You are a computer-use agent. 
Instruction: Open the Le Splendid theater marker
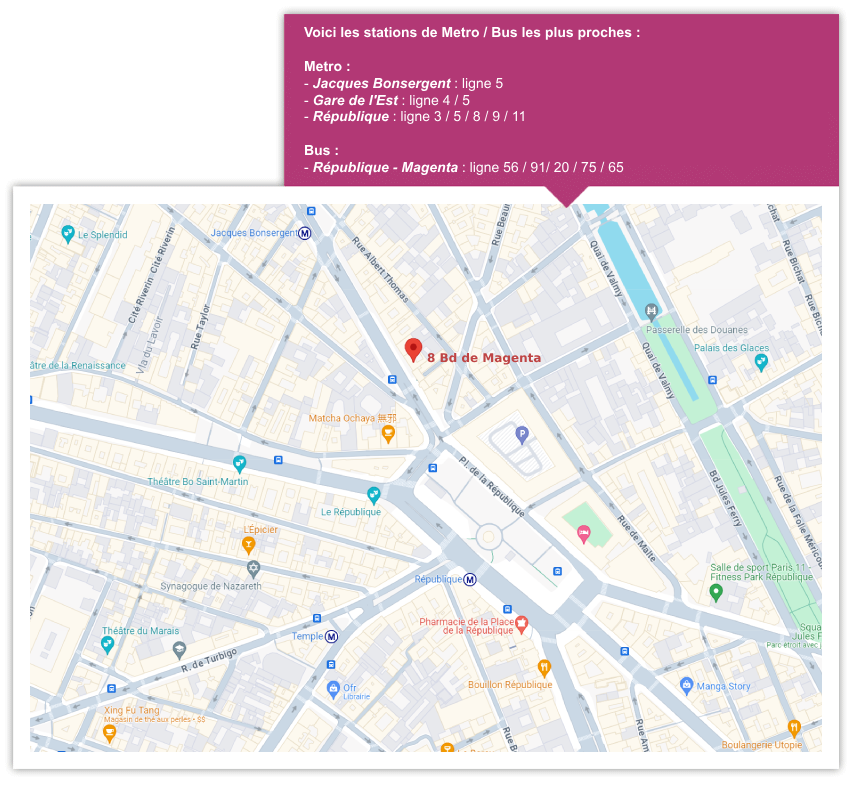[68, 234]
